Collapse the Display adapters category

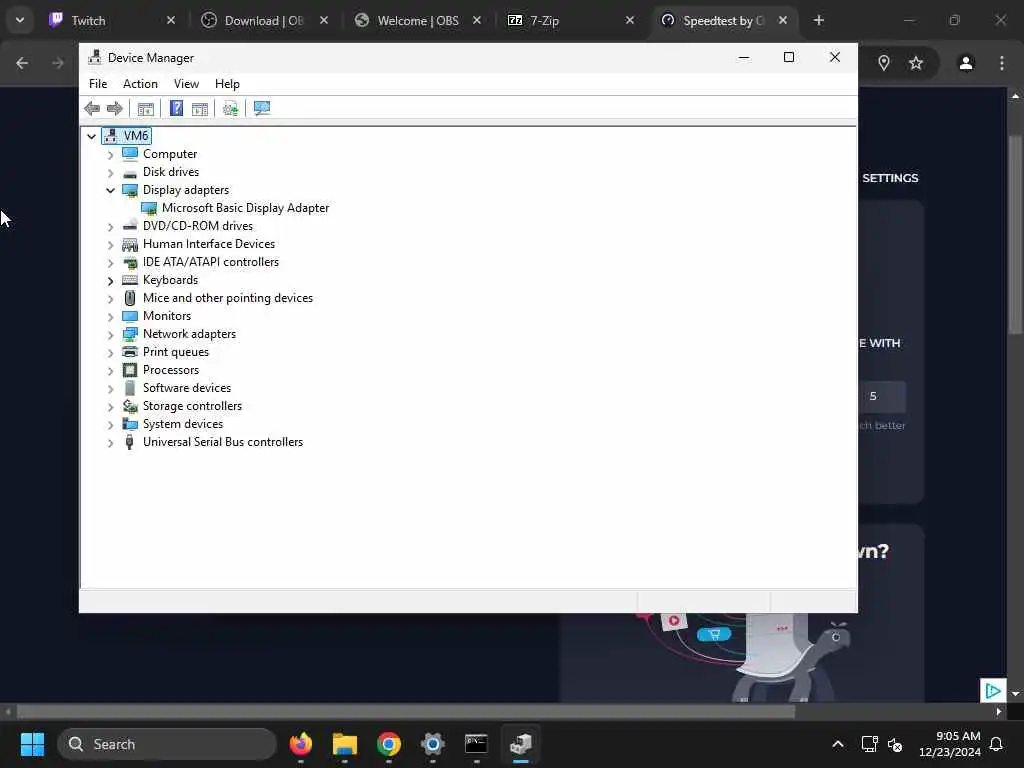110,191
